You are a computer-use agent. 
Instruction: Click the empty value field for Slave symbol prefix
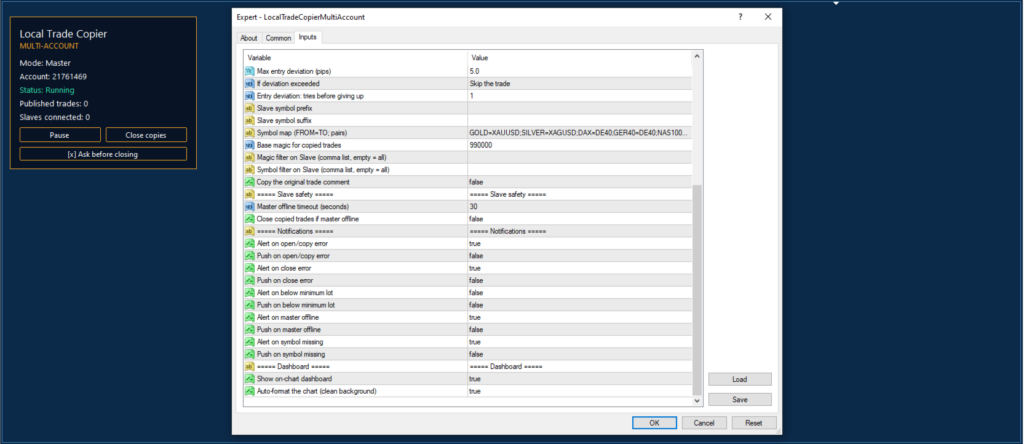(580, 108)
